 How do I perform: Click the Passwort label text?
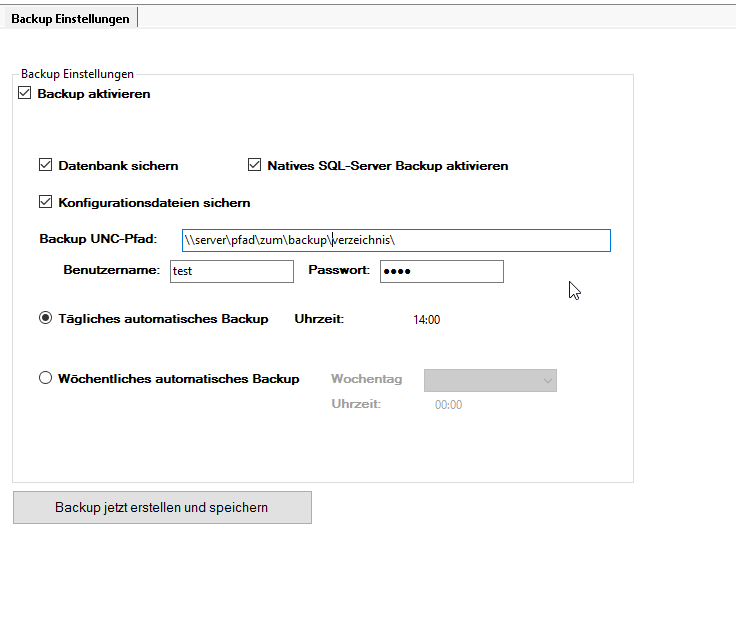339,270
